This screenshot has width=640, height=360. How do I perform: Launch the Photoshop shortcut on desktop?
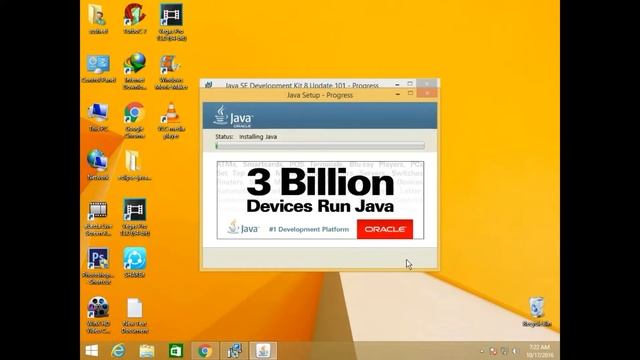point(98,266)
